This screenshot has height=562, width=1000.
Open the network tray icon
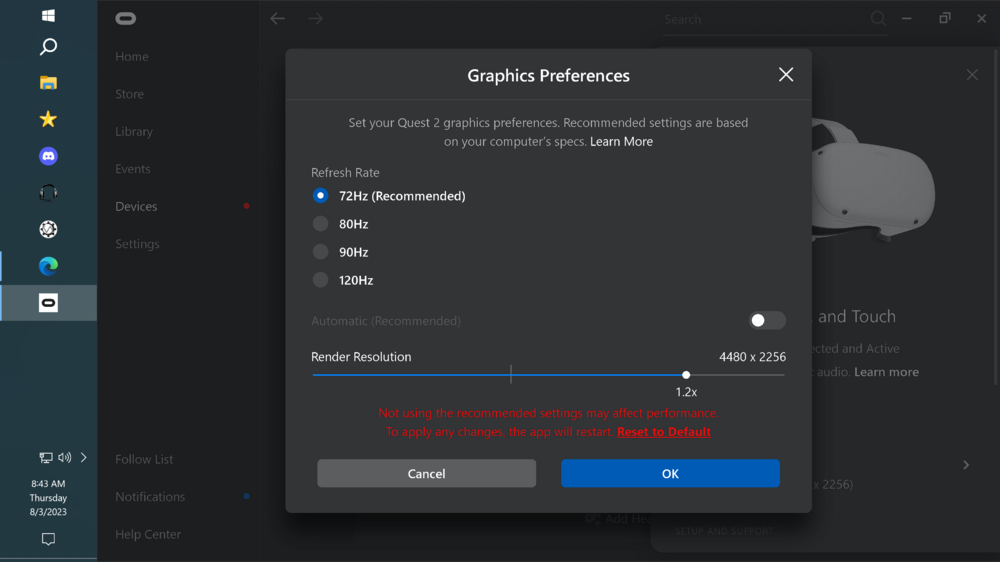coord(46,457)
